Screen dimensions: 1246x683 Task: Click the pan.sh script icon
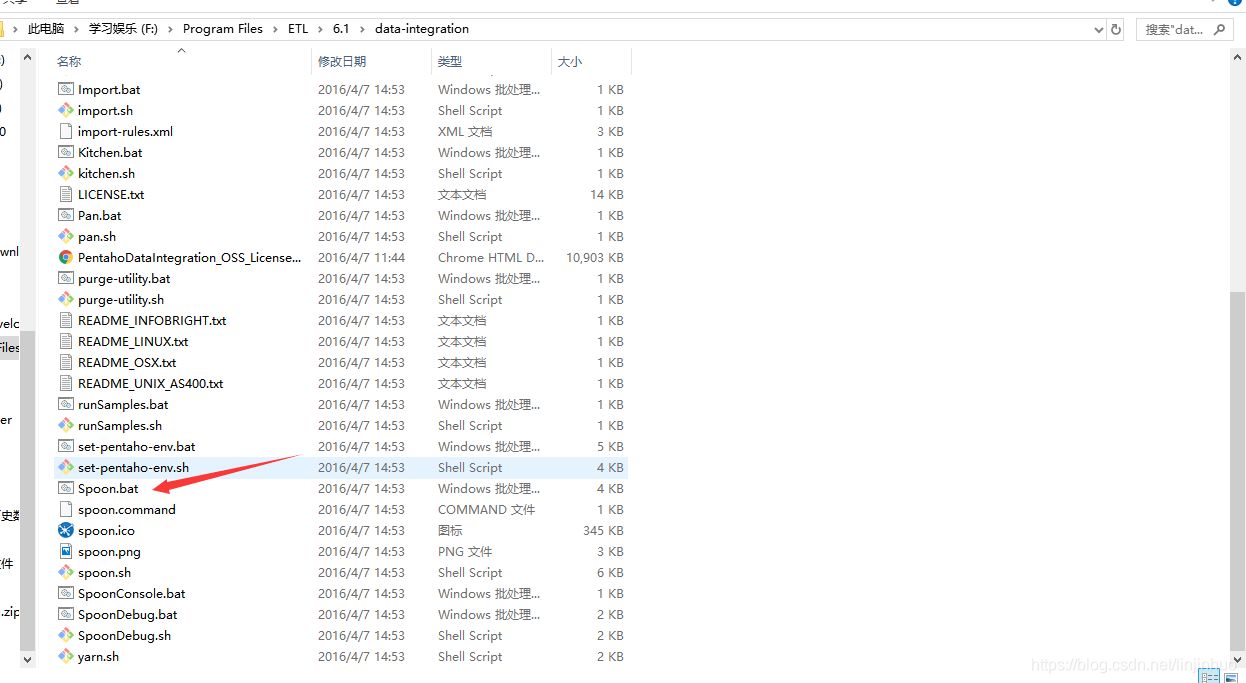66,236
